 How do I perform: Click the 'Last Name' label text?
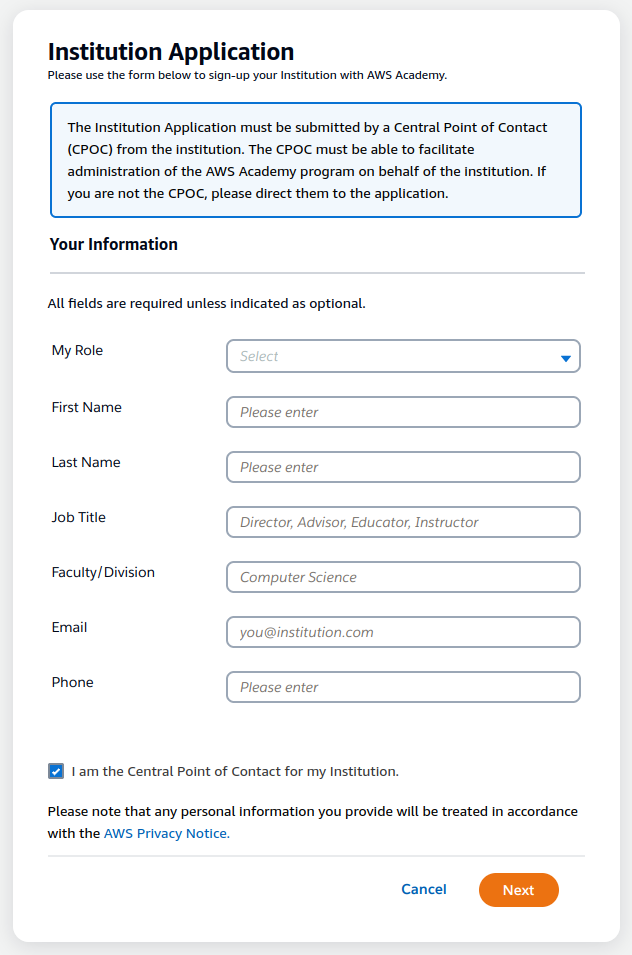pyautogui.click(x=86, y=462)
